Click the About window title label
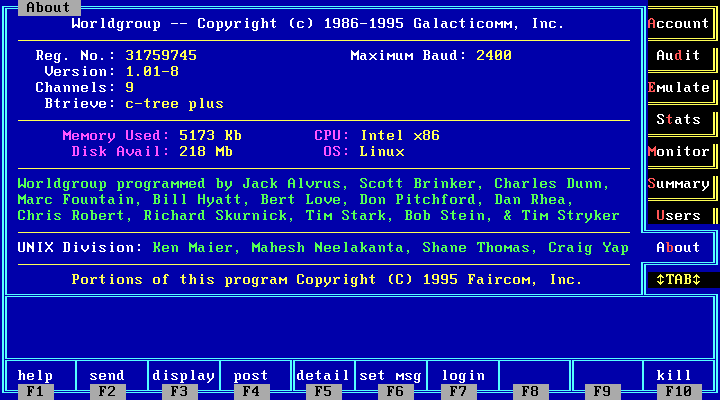The height and width of the screenshot is (400, 720). click(x=48, y=7)
